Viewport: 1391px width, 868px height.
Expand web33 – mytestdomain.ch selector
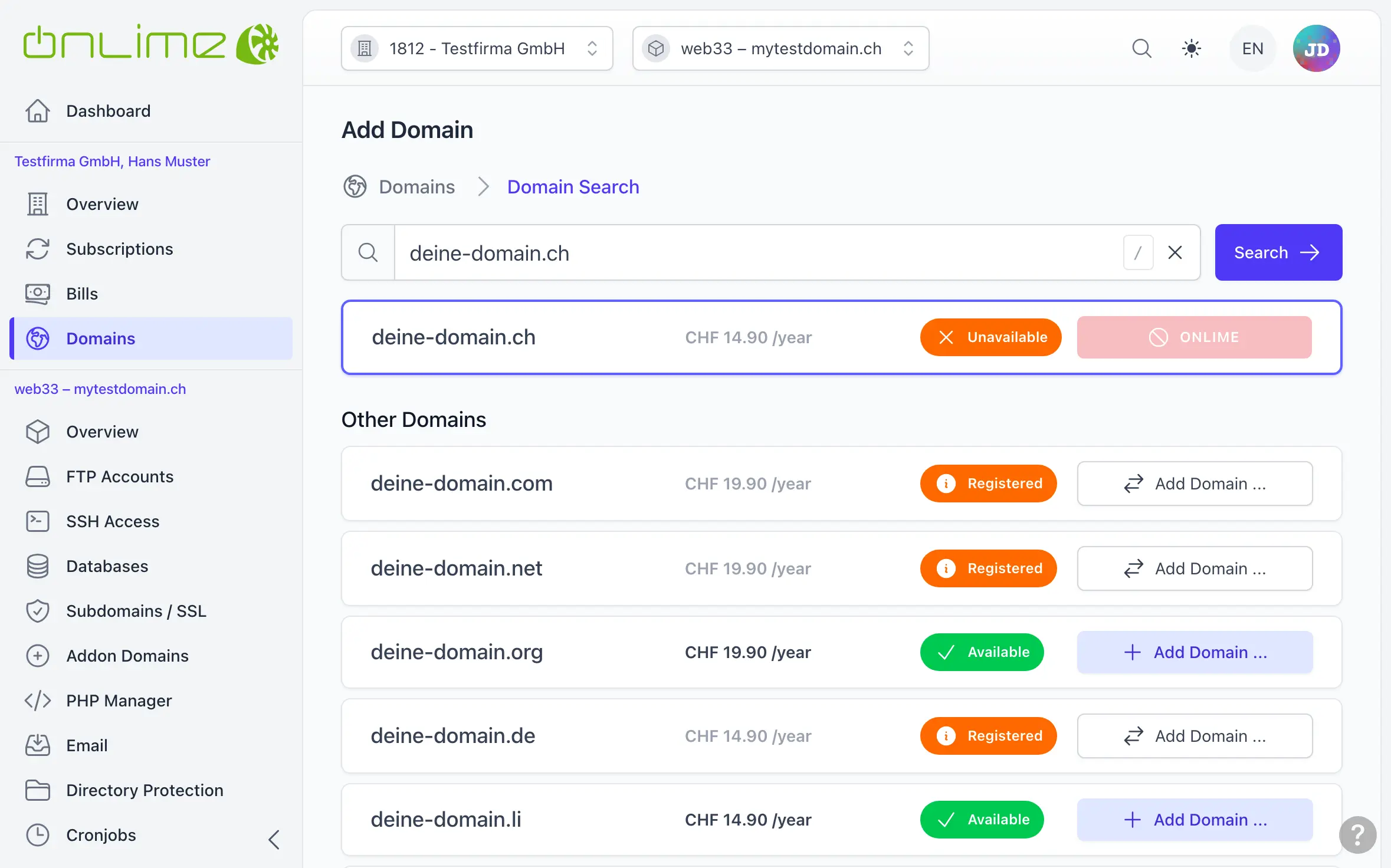(x=780, y=48)
